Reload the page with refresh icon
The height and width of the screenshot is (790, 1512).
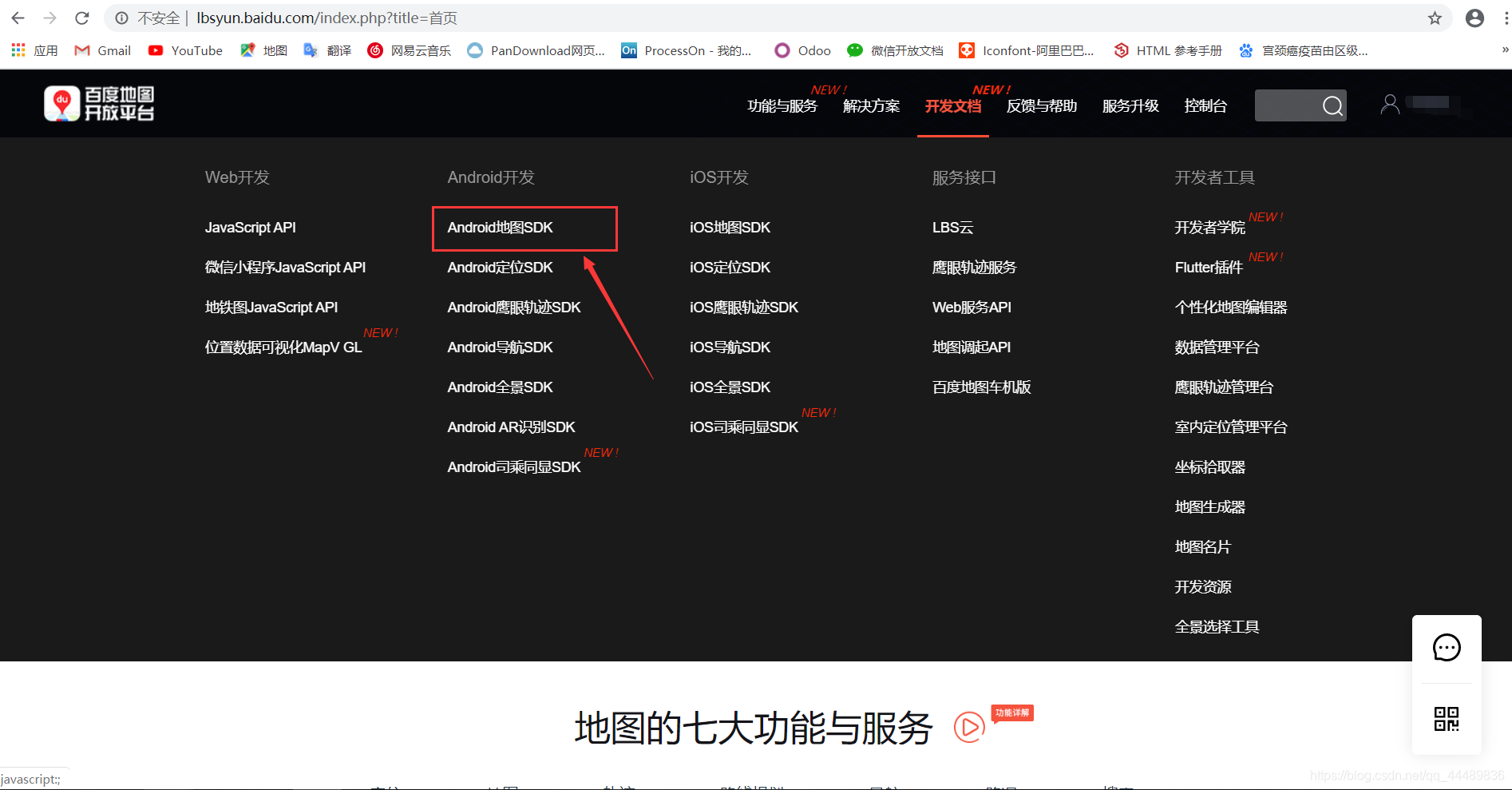coord(81,18)
